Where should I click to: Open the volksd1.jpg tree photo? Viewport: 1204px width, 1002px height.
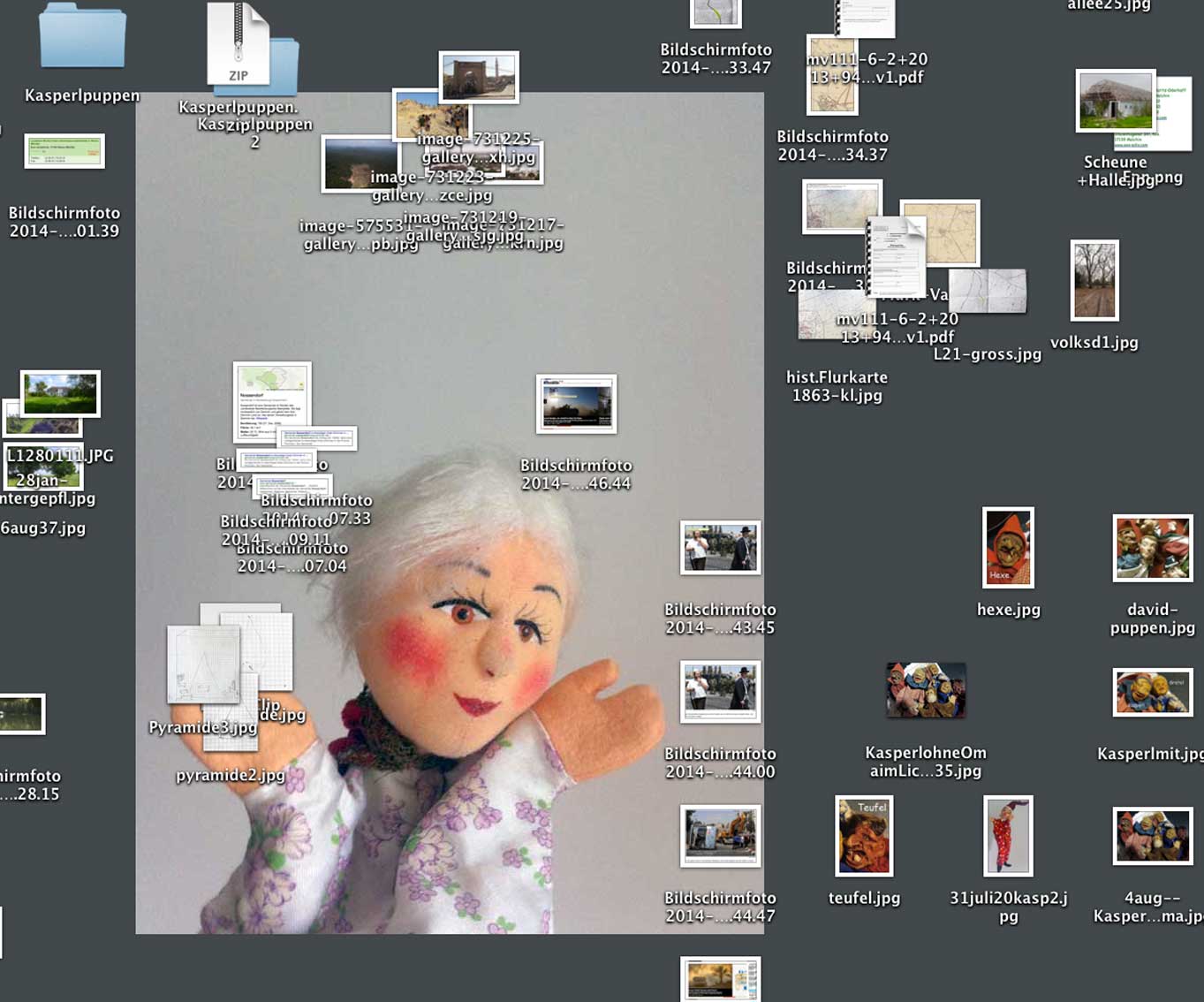tap(1094, 281)
